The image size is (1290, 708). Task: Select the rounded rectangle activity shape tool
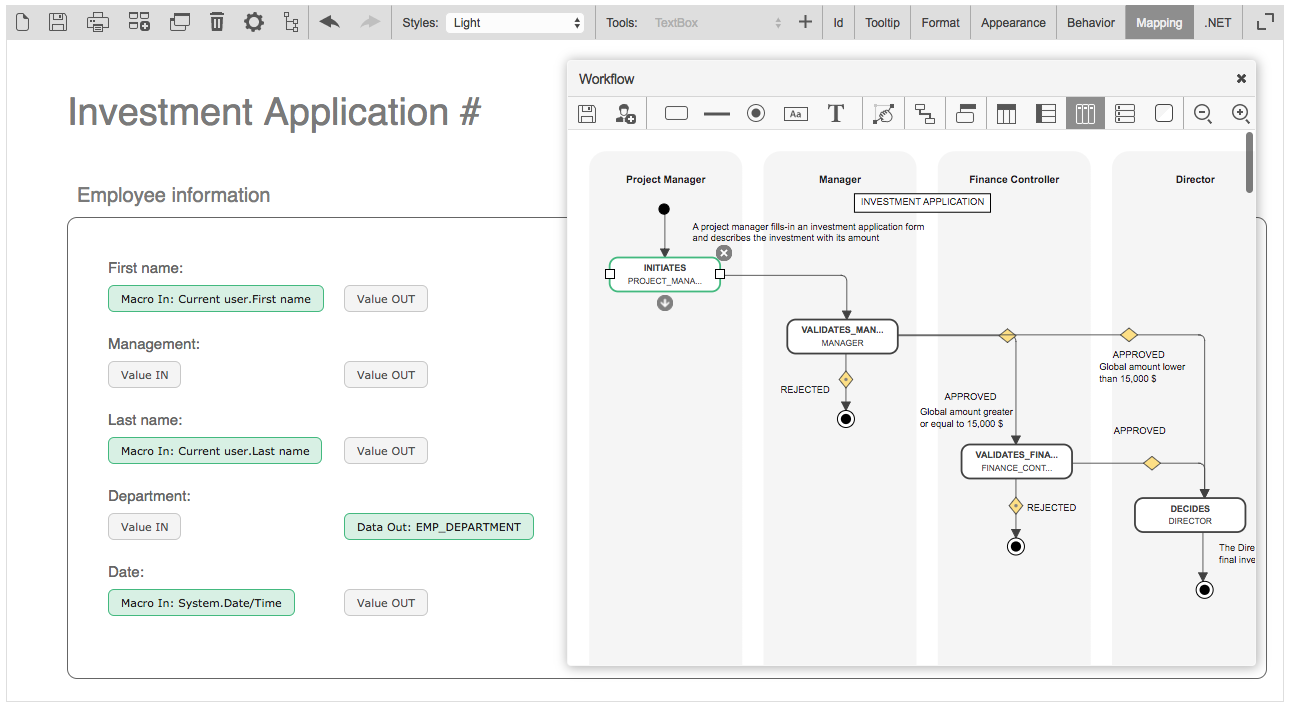[x=676, y=114]
